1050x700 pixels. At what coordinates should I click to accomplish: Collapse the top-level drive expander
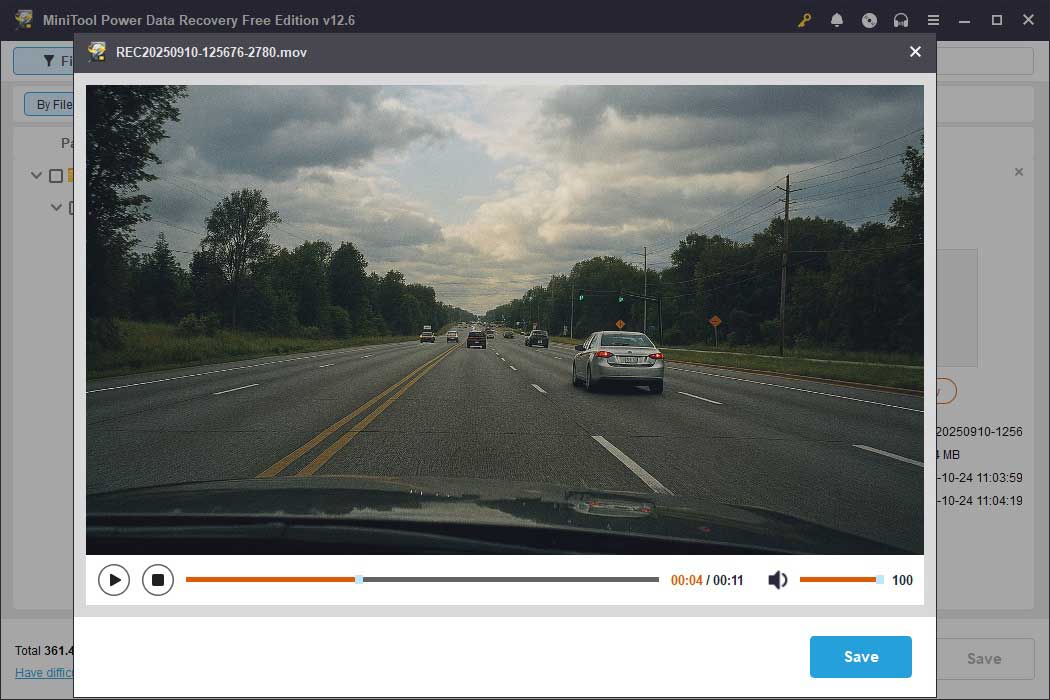click(x=36, y=175)
